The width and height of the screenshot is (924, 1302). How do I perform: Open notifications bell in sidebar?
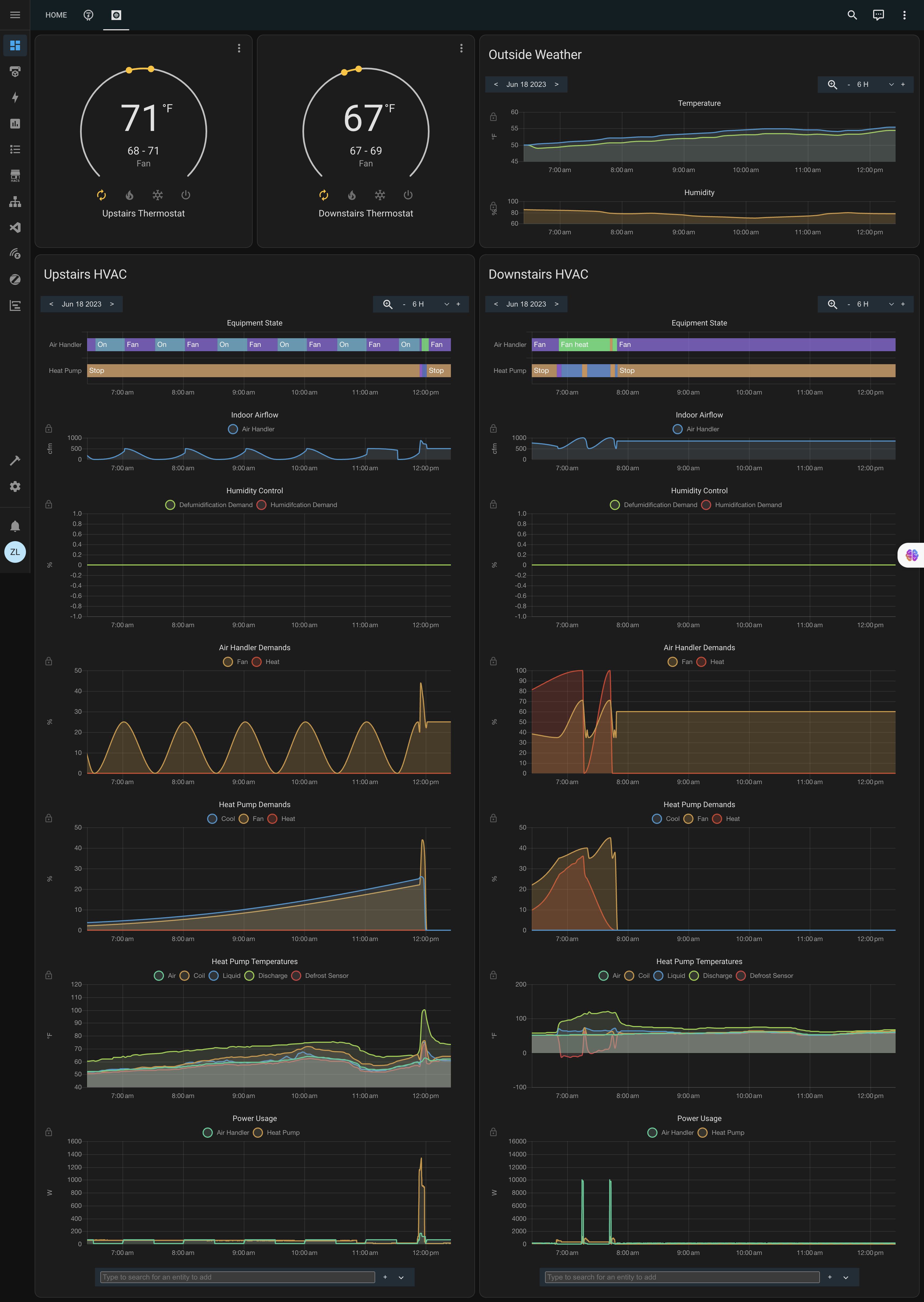pos(15,526)
